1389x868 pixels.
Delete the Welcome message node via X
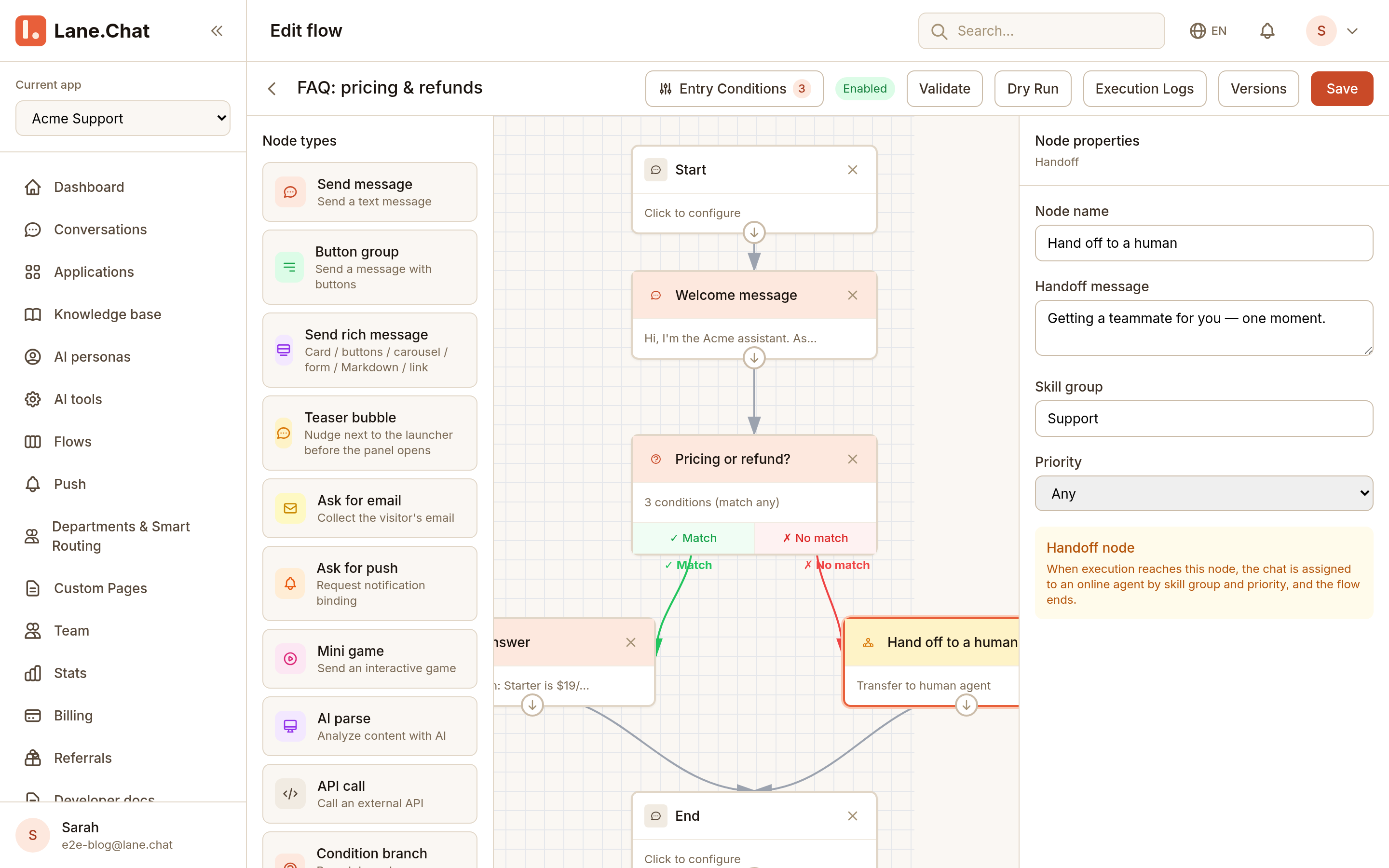pos(852,295)
